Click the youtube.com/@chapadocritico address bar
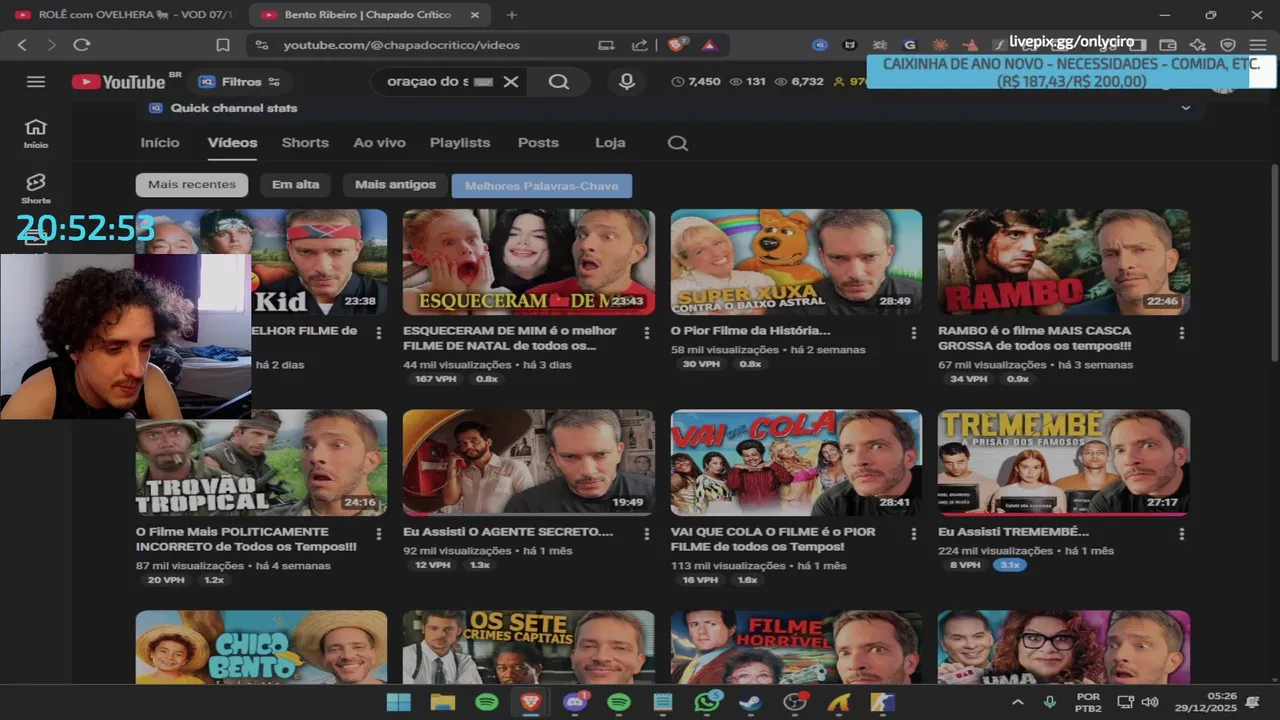The height and width of the screenshot is (720, 1280). pos(401,45)
